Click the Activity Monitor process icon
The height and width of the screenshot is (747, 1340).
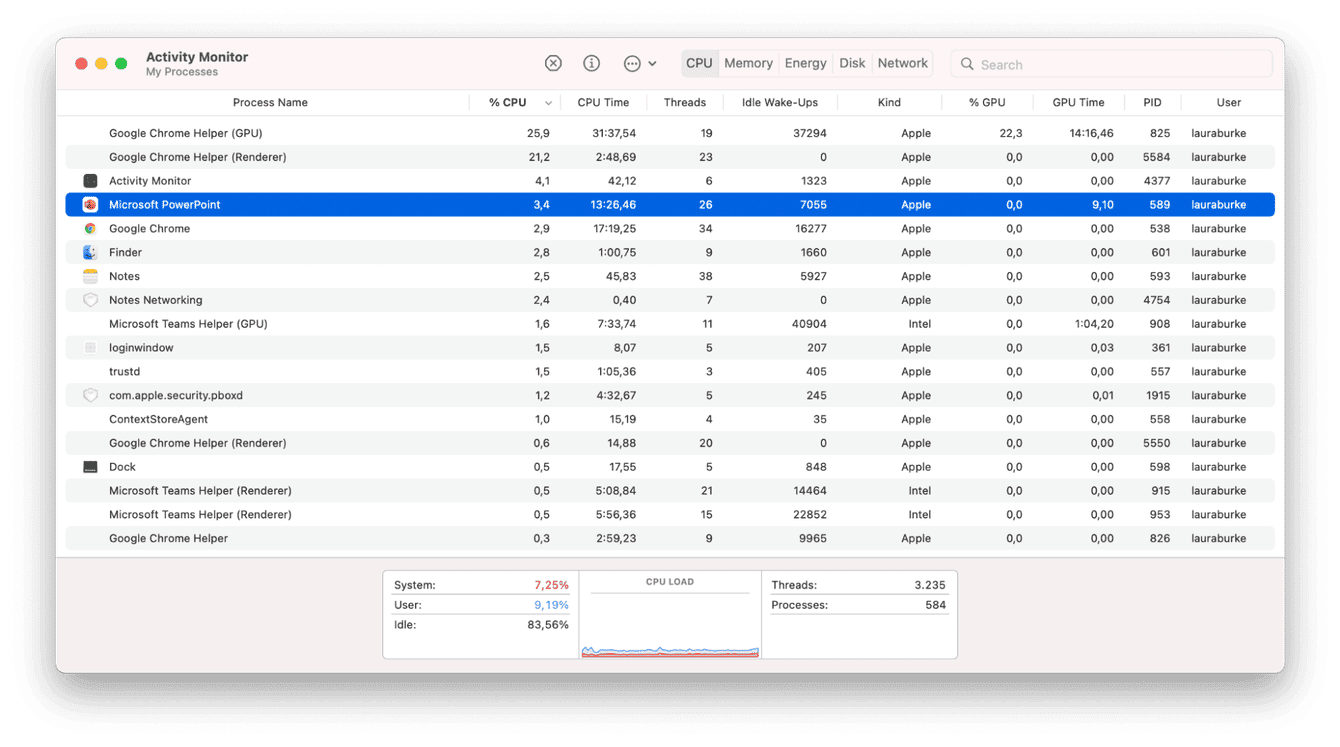tap(90, 181)
